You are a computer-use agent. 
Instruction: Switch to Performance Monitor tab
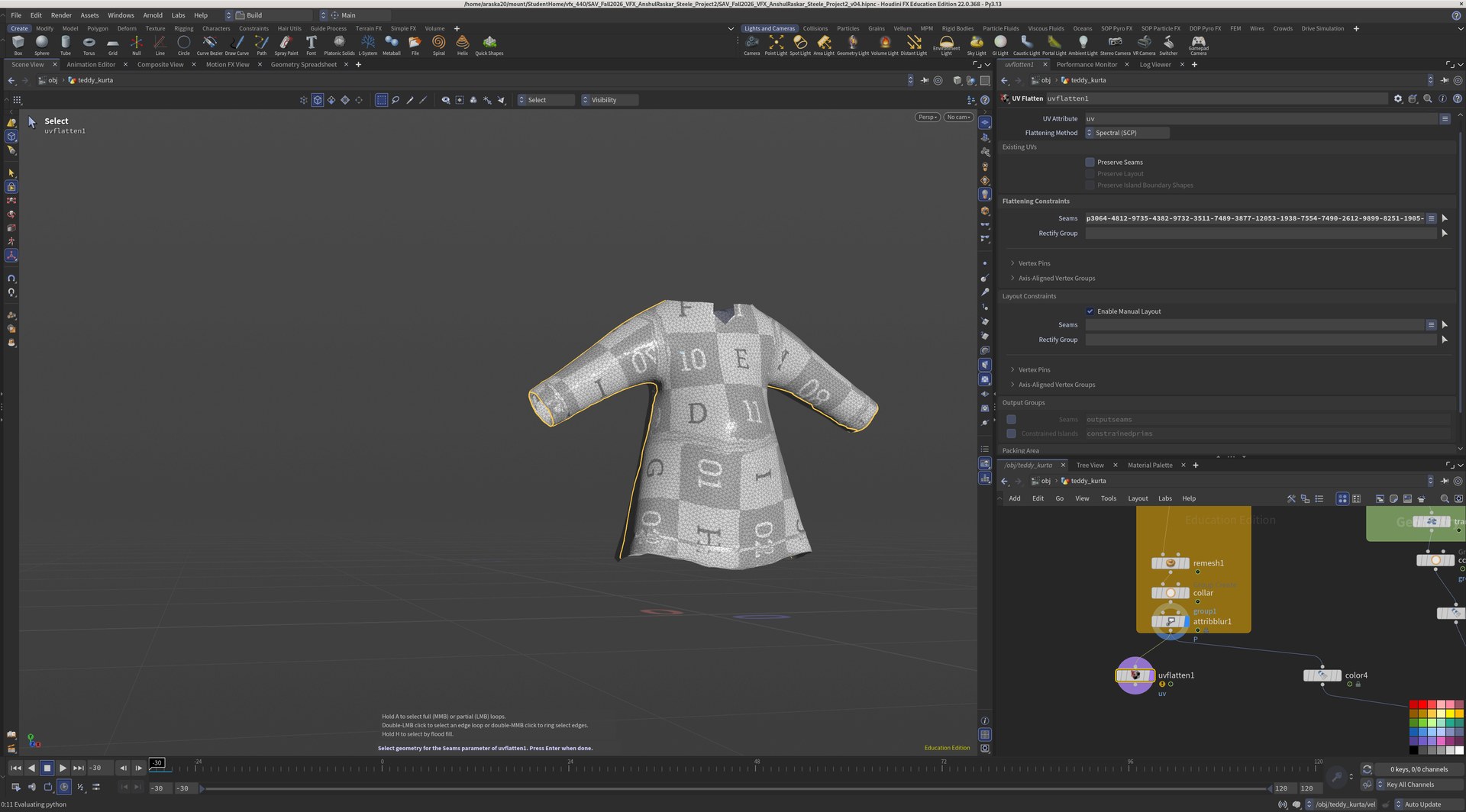1087,65
